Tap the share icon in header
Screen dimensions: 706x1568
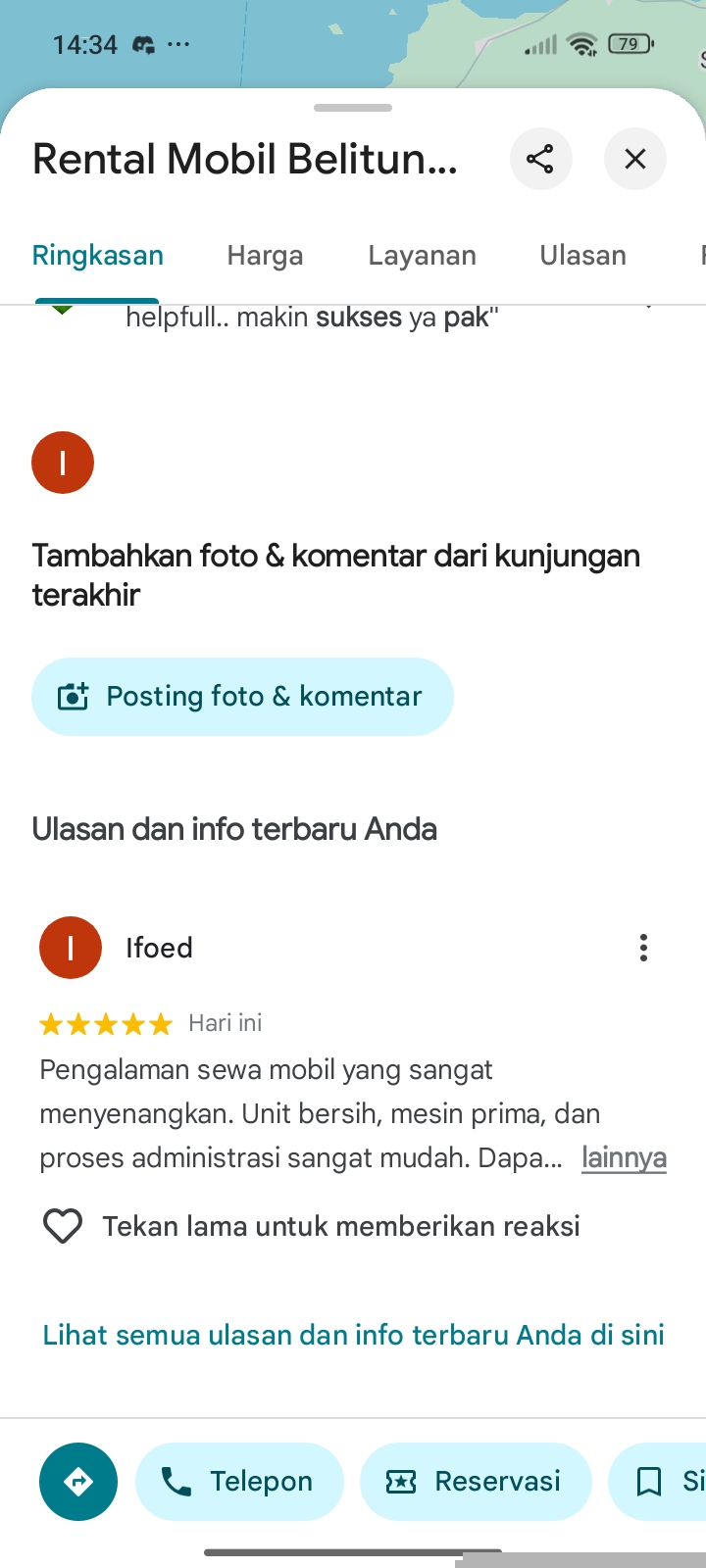tap(540, 159)
